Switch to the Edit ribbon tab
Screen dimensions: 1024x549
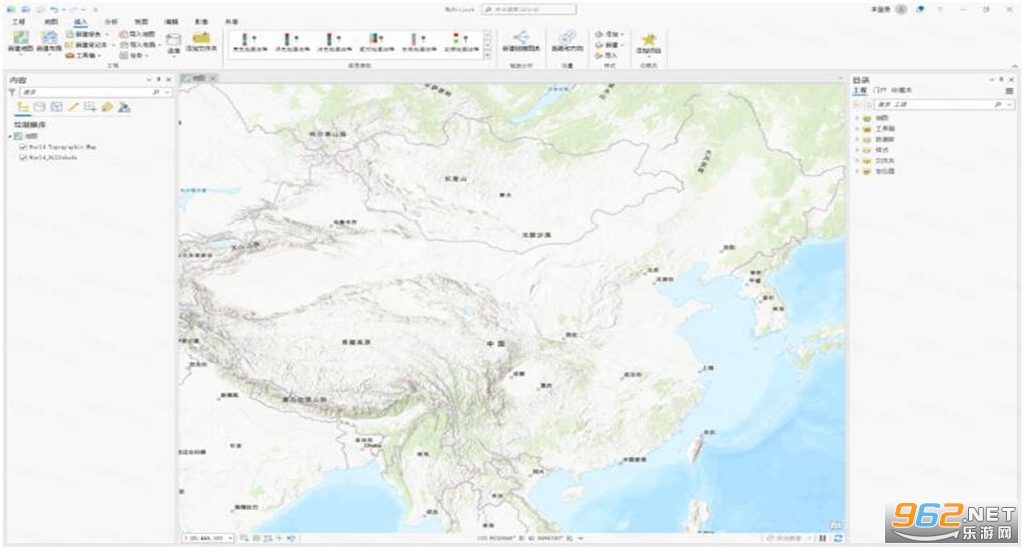coord(171,22)
